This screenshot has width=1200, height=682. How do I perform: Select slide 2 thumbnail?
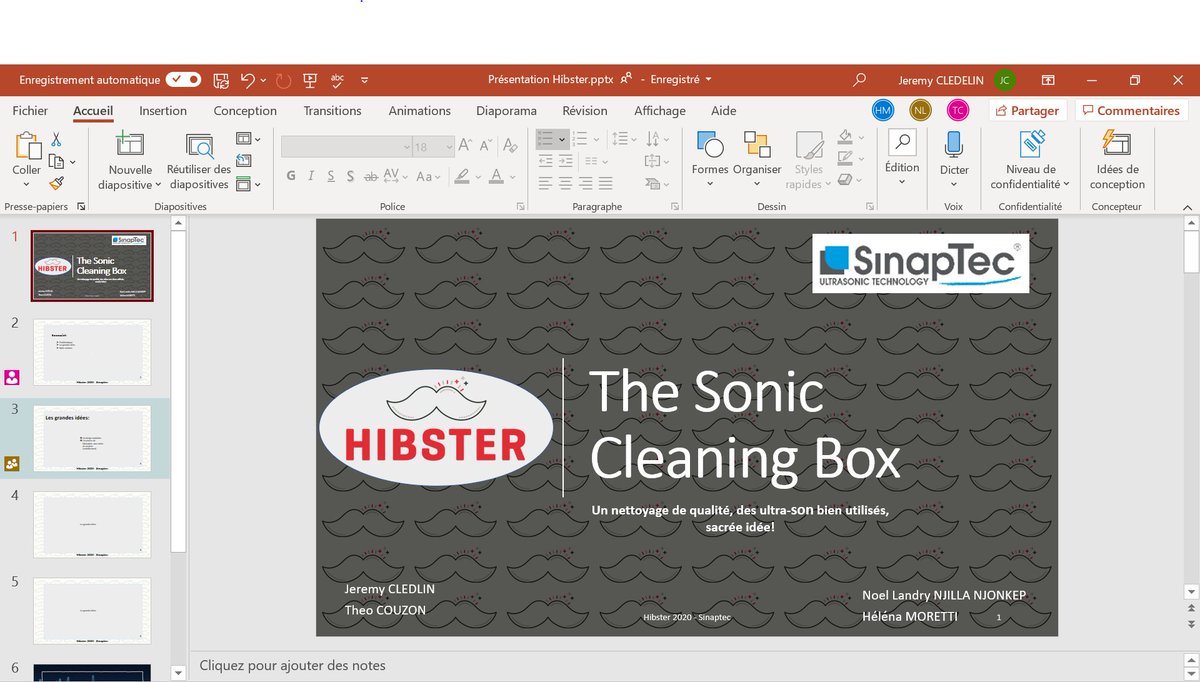92,352
